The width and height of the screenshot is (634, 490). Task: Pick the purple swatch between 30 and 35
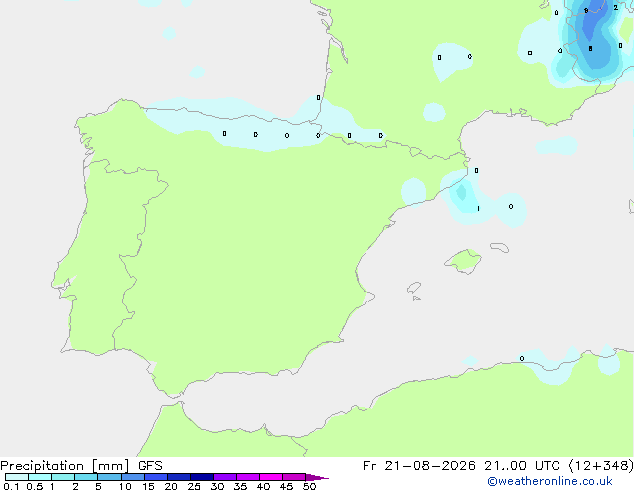(225, 477)
